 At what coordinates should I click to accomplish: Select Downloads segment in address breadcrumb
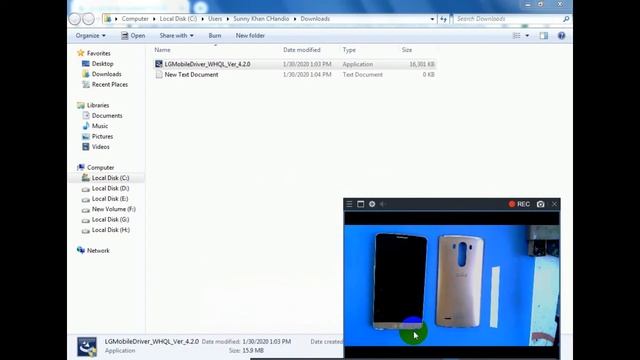tap(315, 19)
